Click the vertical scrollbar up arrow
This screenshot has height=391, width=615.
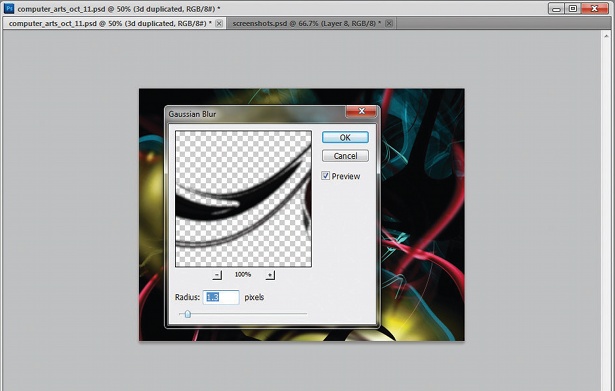pyautogui.click(x=606, y=36)
